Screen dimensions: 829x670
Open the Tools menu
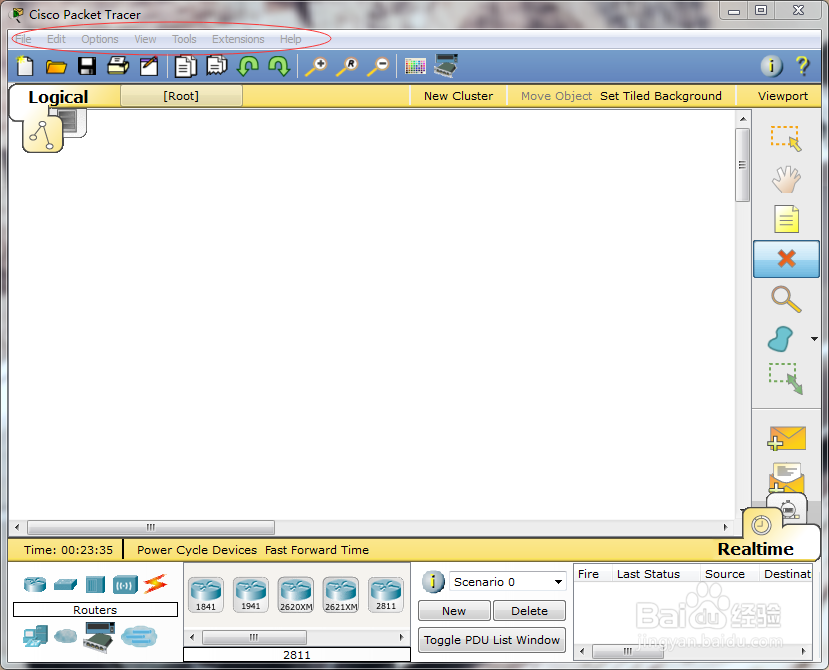pyautogui.click(x=184, y=39)
